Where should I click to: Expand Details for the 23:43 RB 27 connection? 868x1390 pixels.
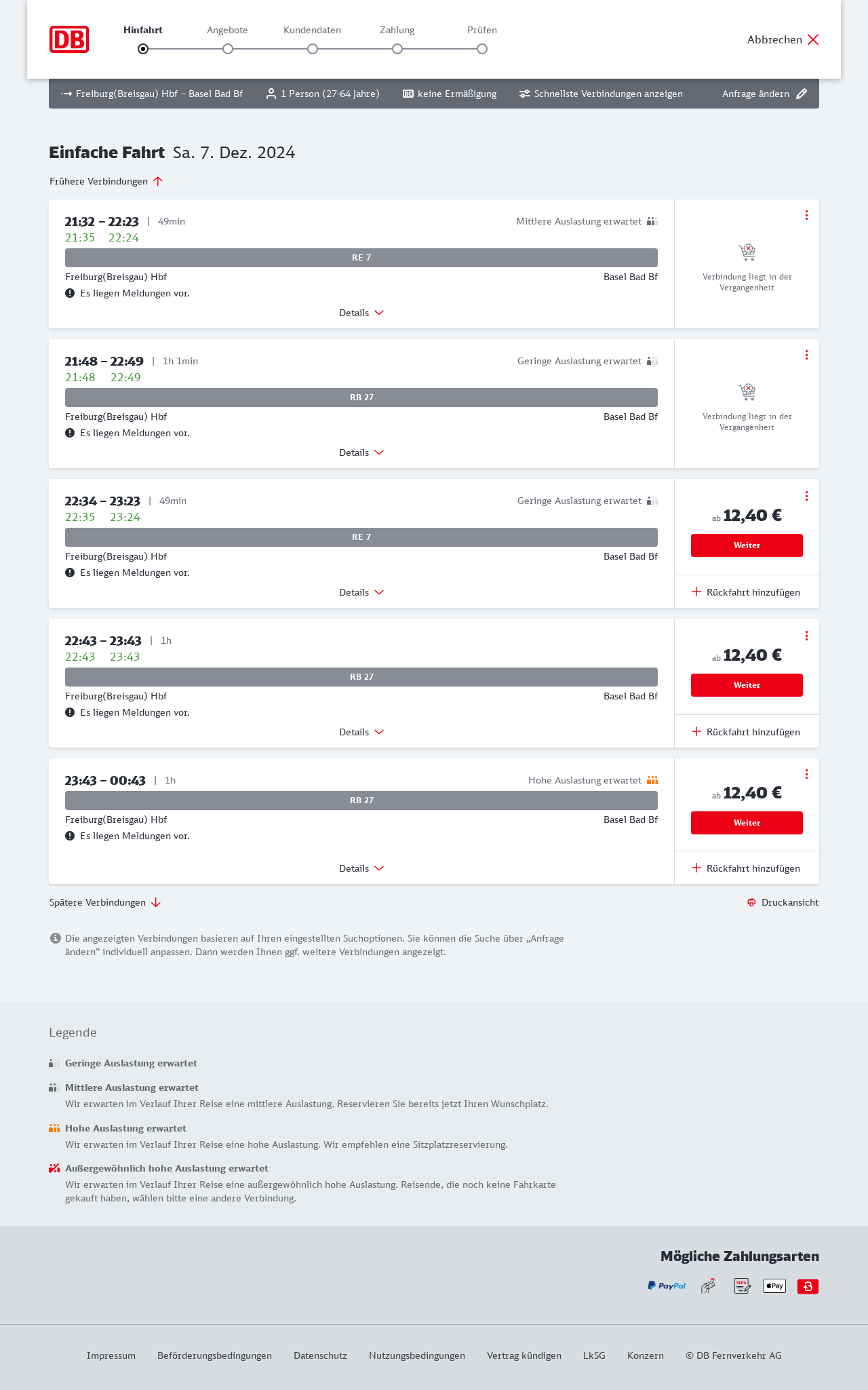[361, 868]
